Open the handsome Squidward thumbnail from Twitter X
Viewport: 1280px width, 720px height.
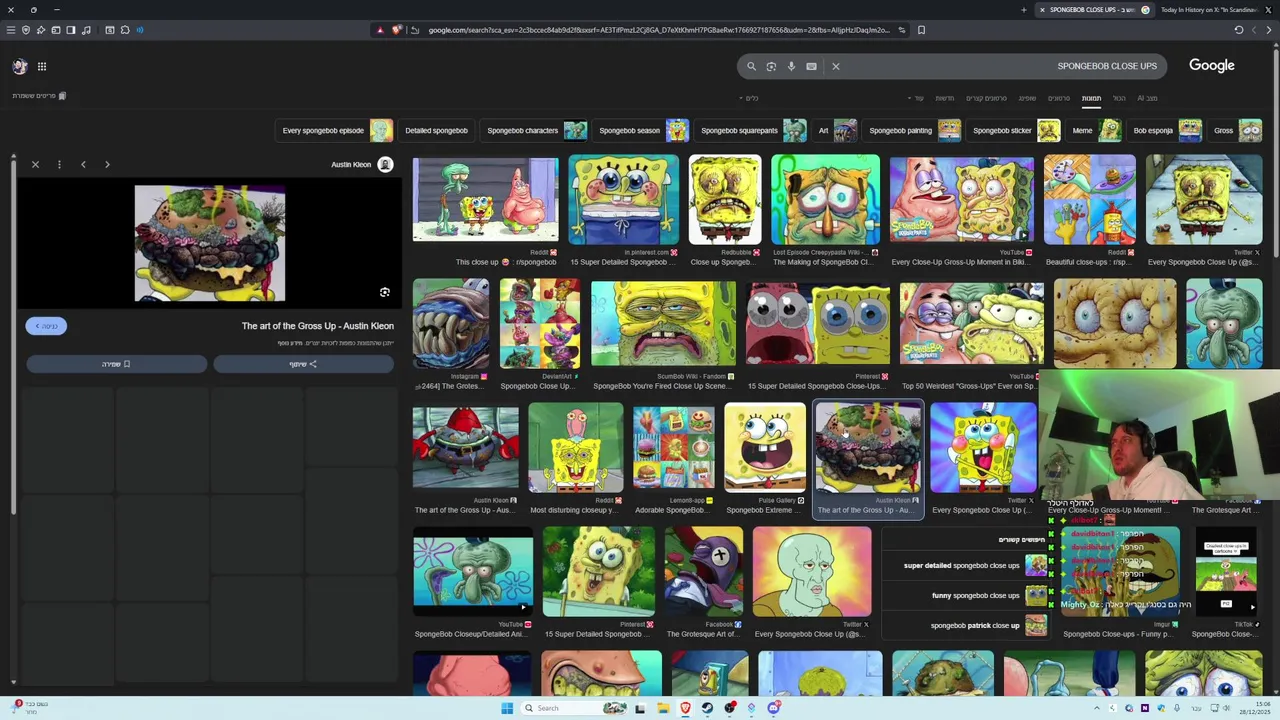tap(812, 572)
